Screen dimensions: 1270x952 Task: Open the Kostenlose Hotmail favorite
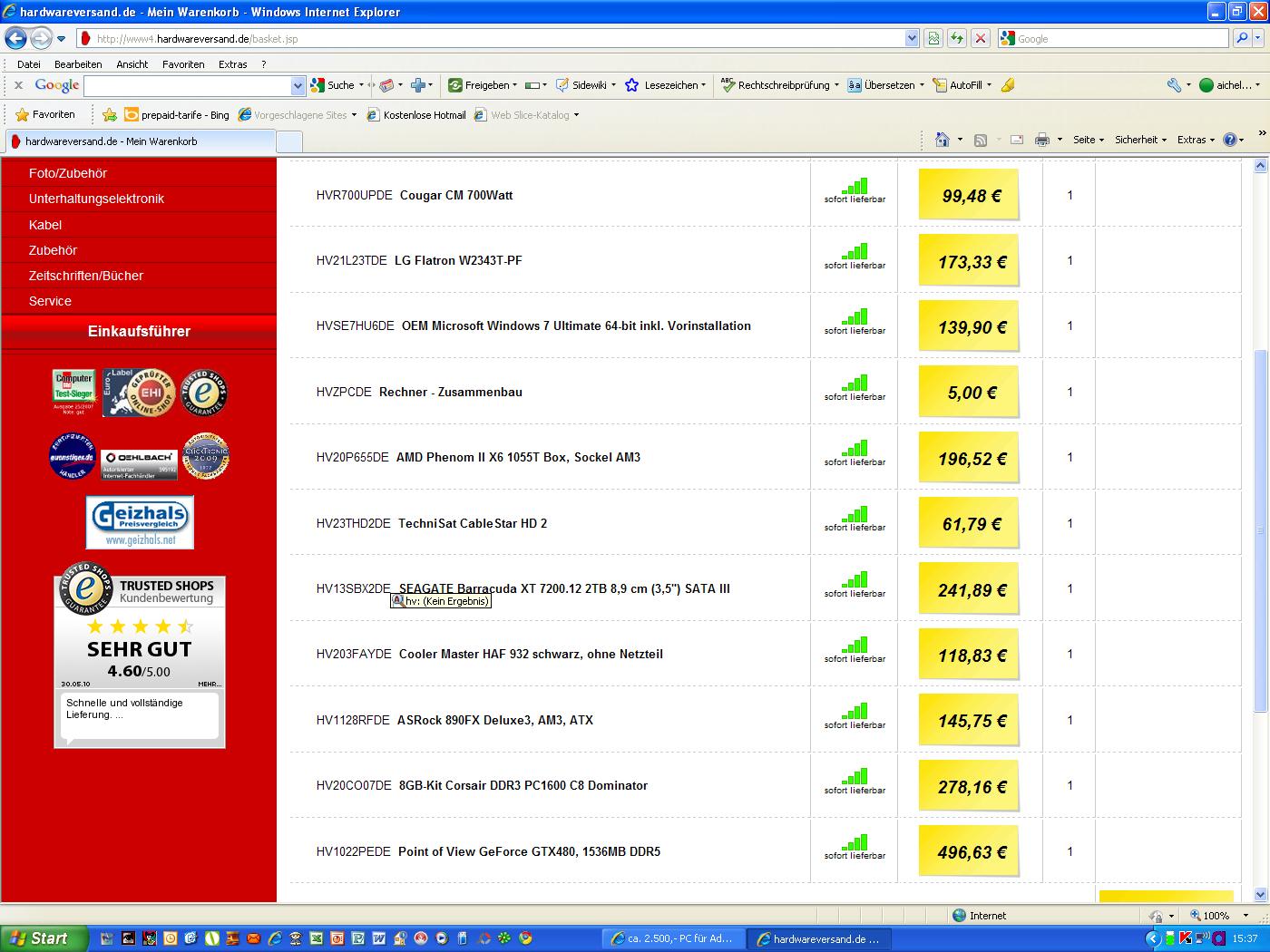pyautogui.click(x=416, y=115)
